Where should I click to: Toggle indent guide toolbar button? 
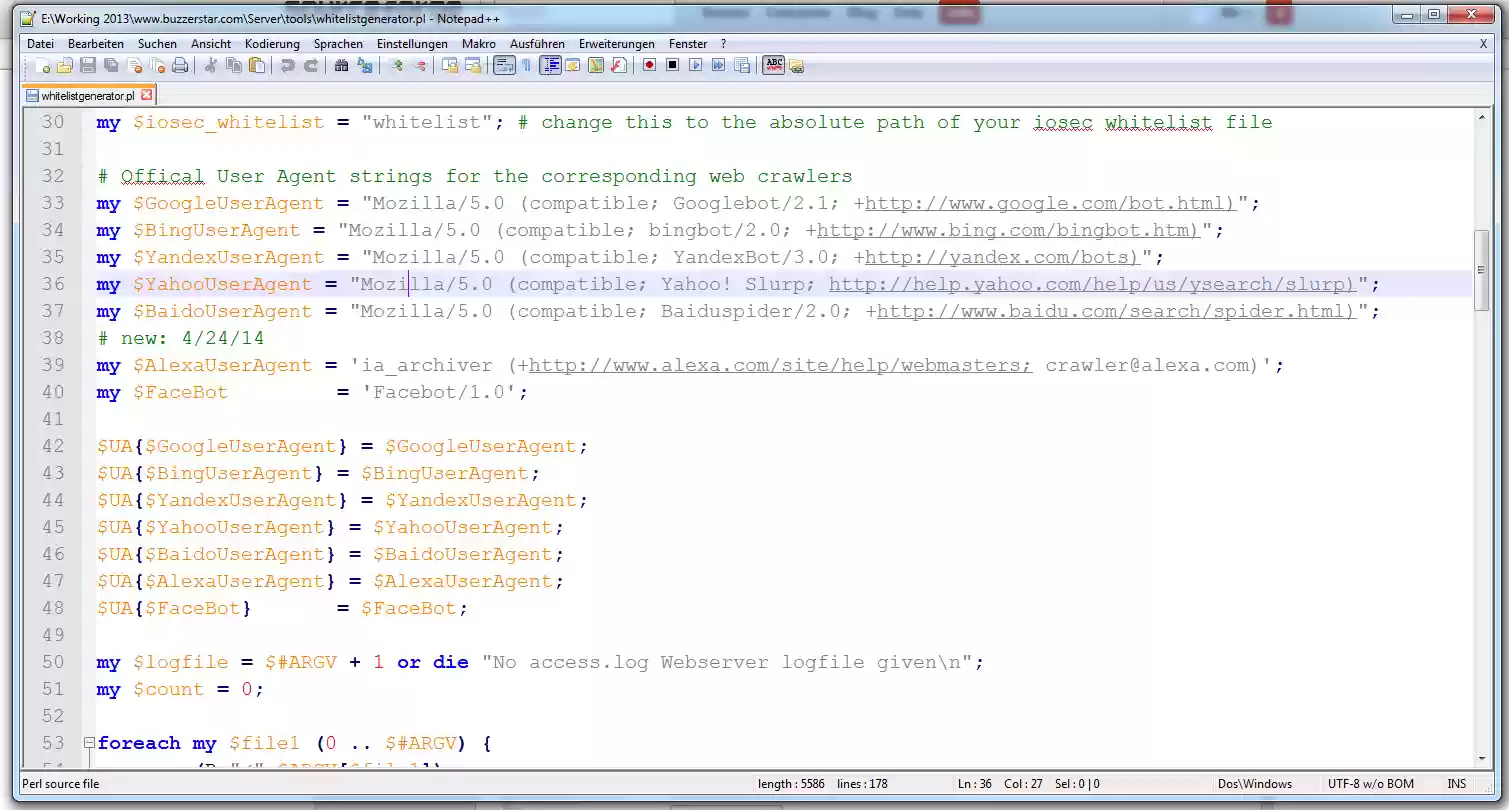pyautogui.click(x=551, y=66)
